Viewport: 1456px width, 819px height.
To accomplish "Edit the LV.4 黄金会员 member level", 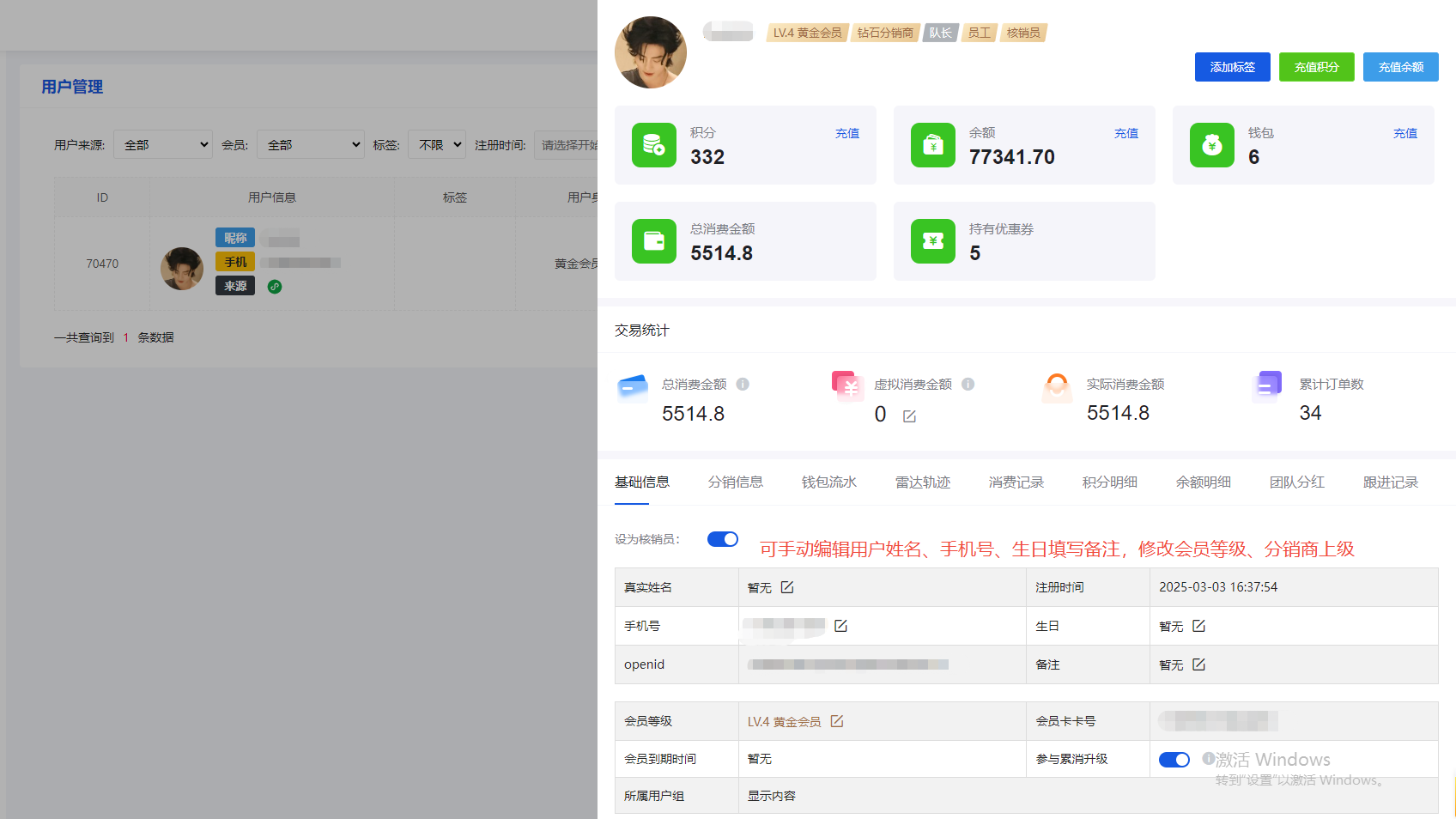I will (x=837, y=721).
